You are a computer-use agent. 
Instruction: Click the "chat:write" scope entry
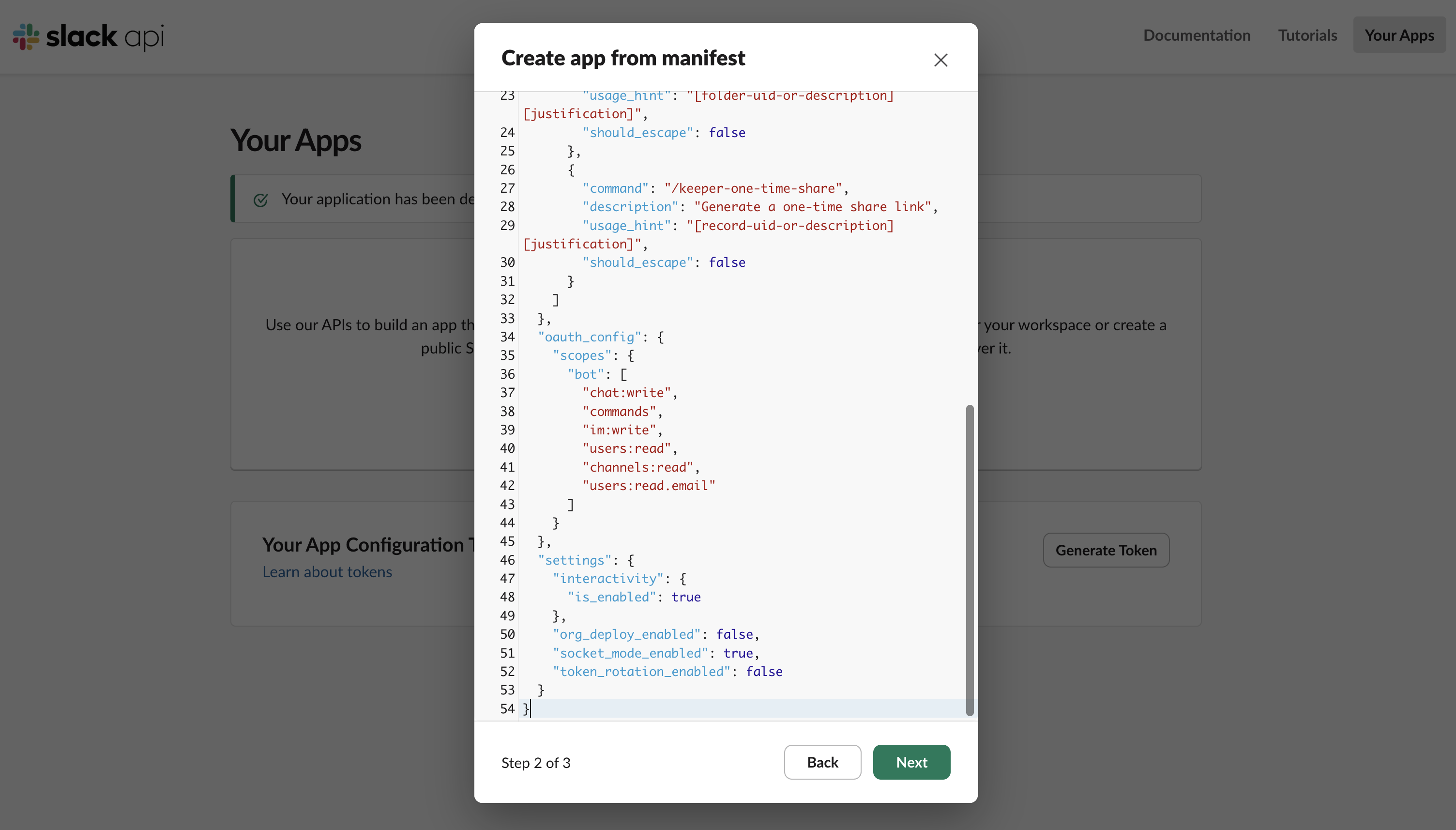coord(627,393)
